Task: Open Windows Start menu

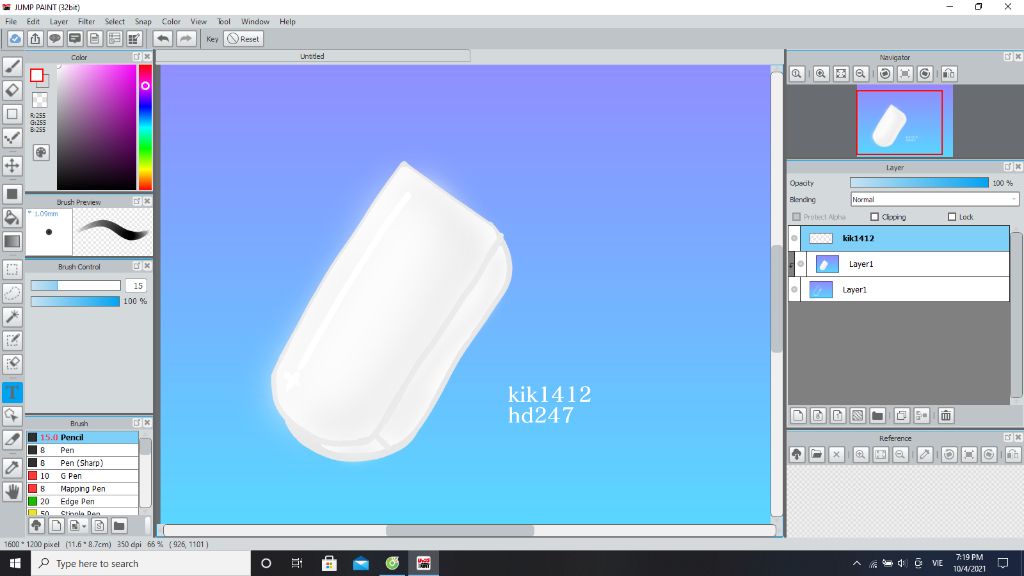Action: coord(15,563)
